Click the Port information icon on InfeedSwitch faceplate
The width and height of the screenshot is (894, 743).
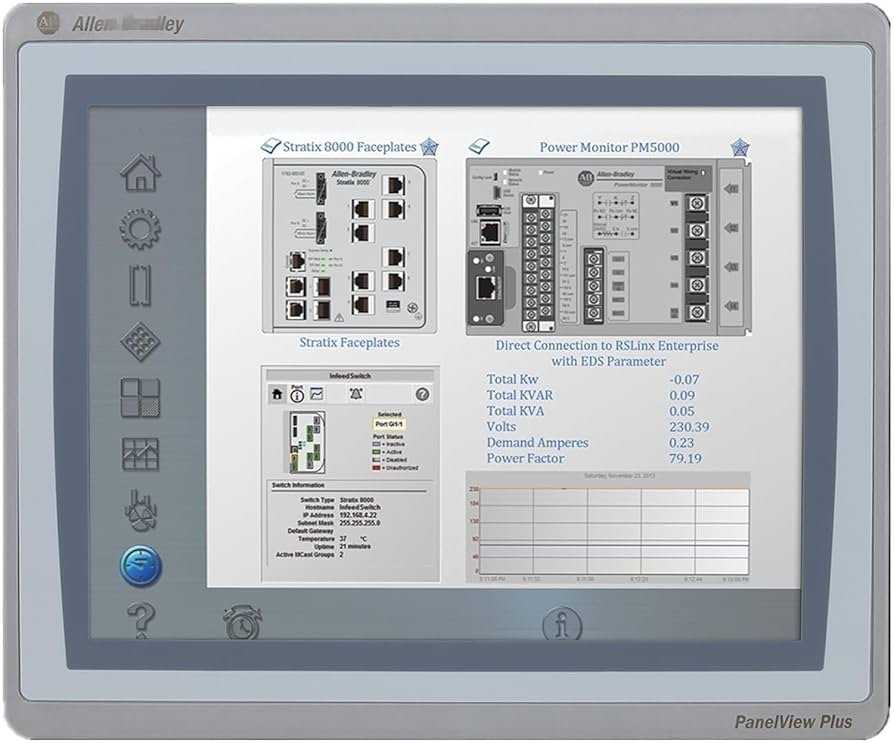click(296, 394)
